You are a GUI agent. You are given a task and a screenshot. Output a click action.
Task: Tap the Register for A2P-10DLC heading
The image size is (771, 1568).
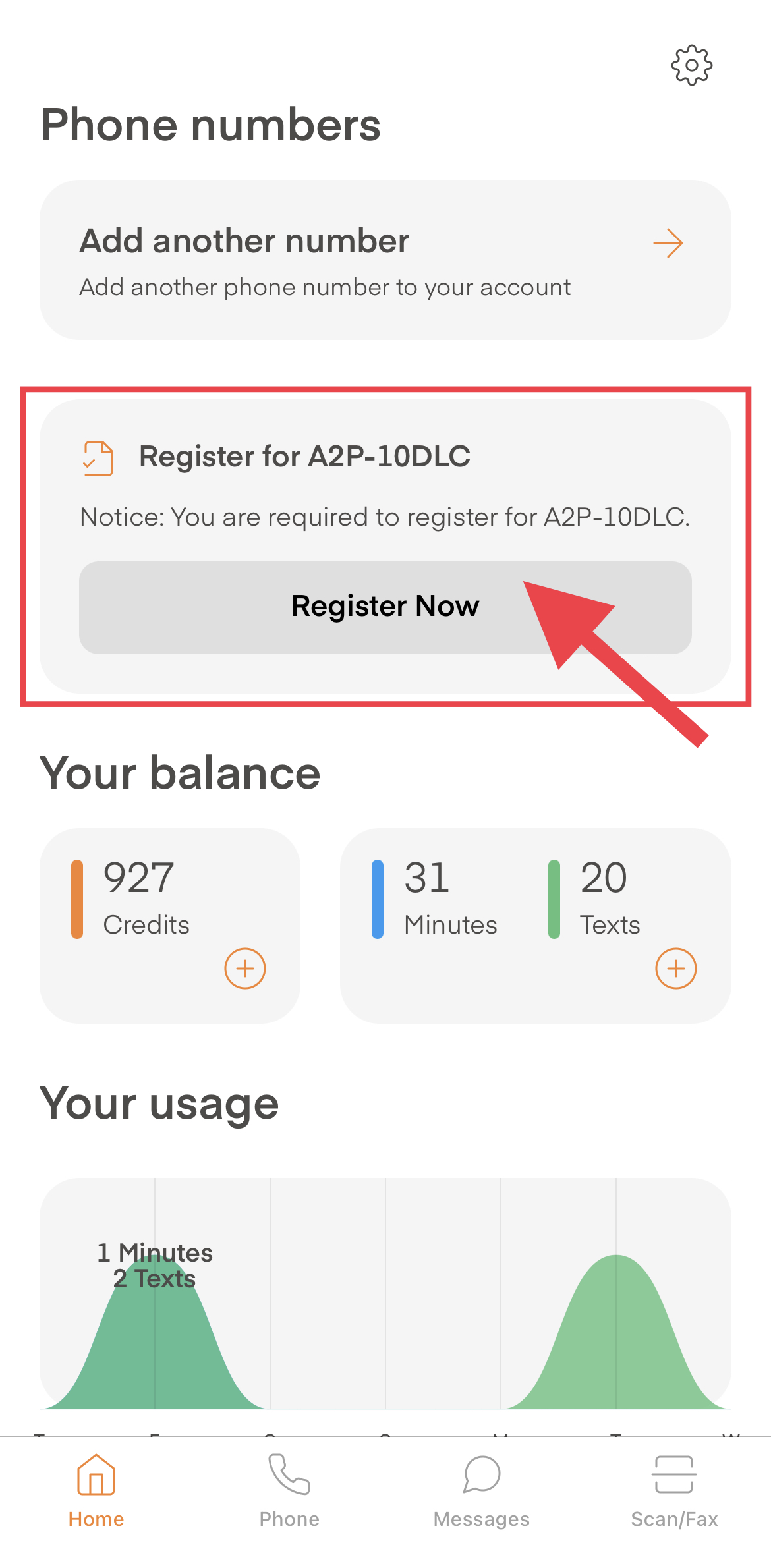(x=304, y=457)
